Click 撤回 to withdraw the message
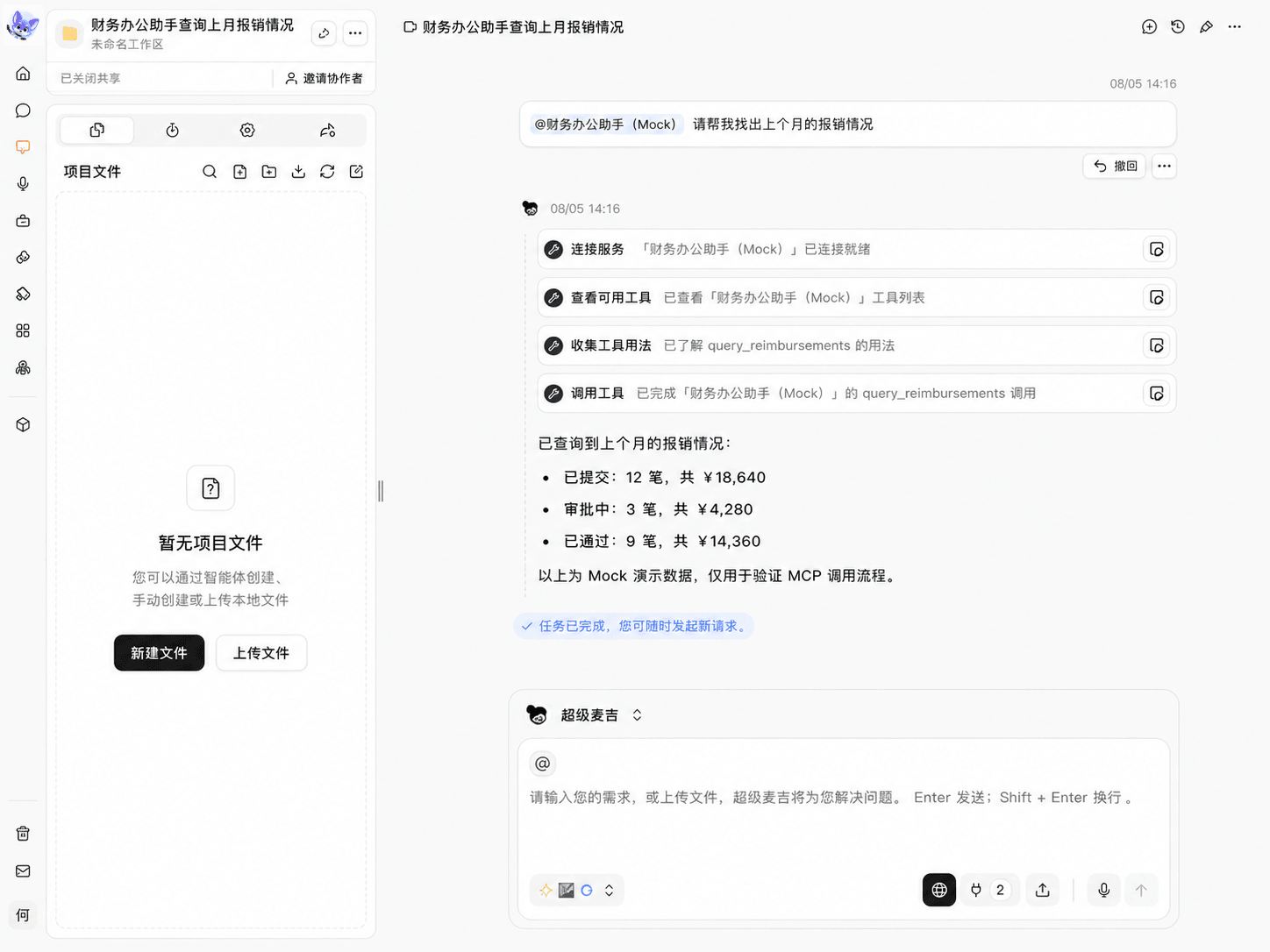The width and height of the screenshot is (1270, 952). (x=1115, y=166)
